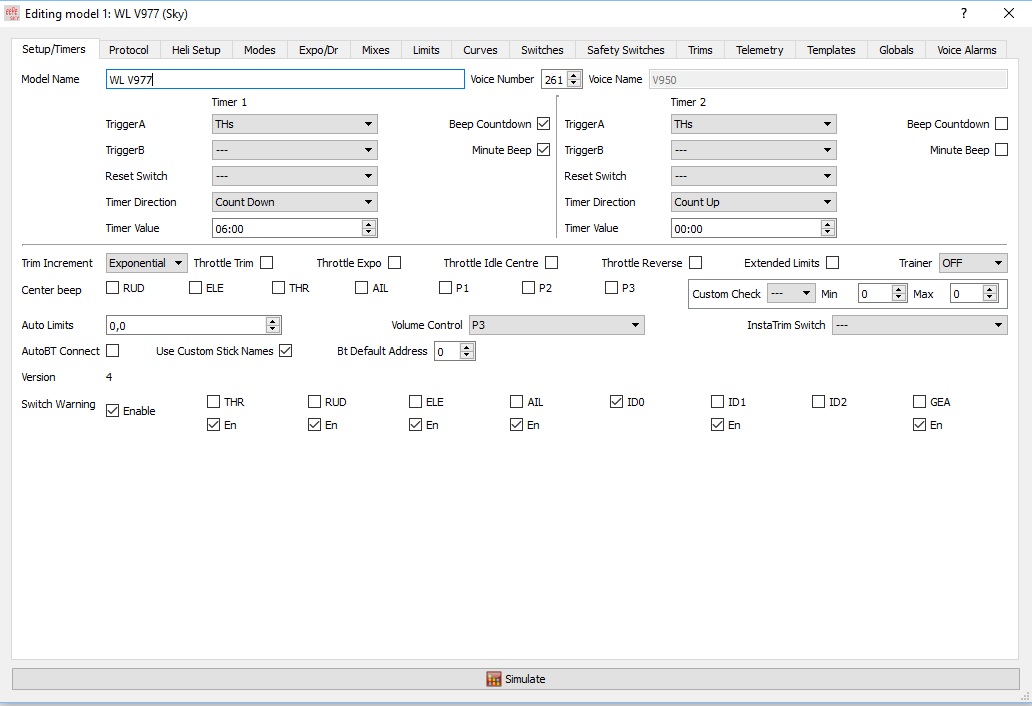Open Timer 2 TriggerB dropdown

[753, 150]
